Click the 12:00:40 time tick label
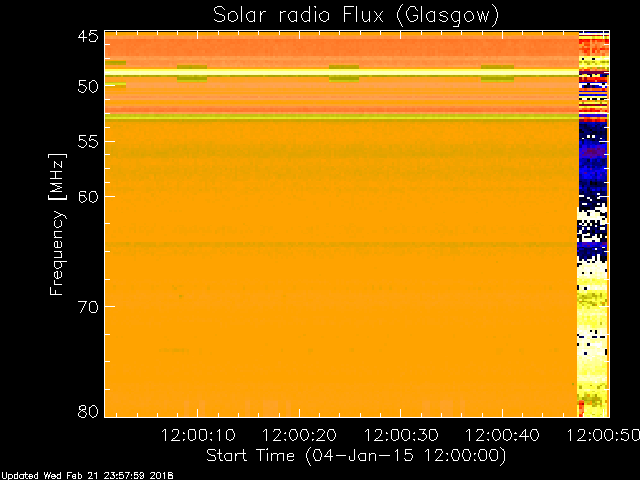The height and width of the screenshot is (480, 640). point(502,435)
